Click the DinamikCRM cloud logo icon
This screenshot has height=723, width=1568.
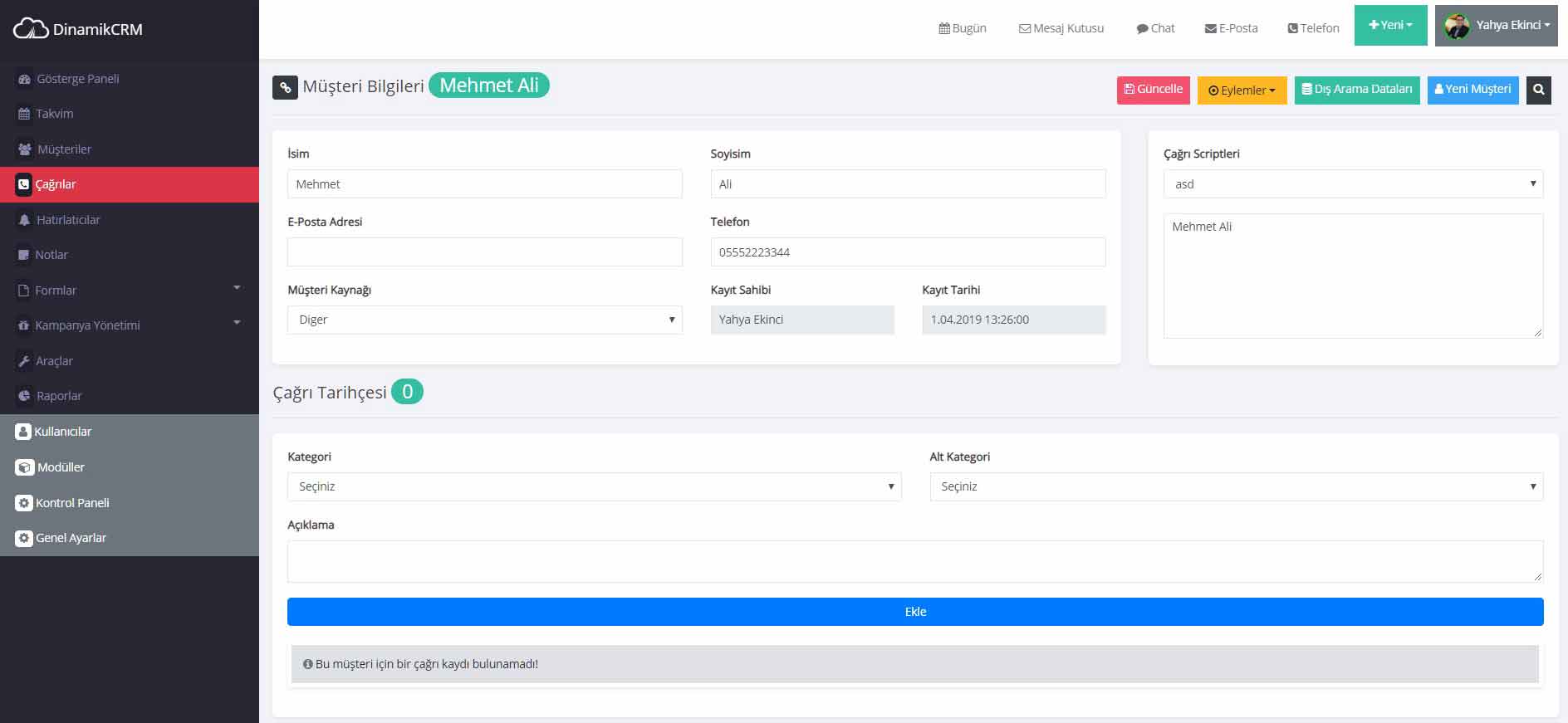pos(31,29)
